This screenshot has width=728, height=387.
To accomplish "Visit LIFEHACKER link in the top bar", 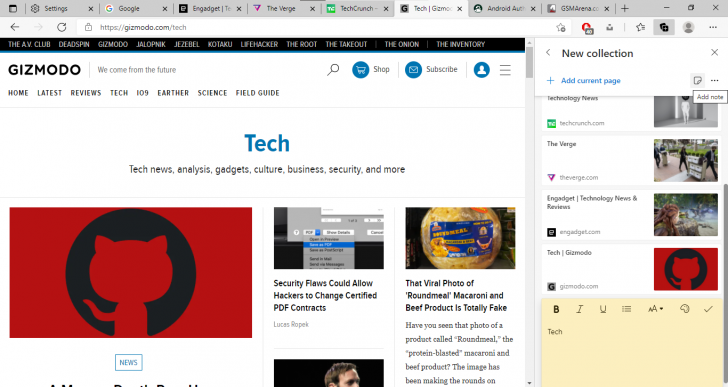I will (x=259, y=45).
